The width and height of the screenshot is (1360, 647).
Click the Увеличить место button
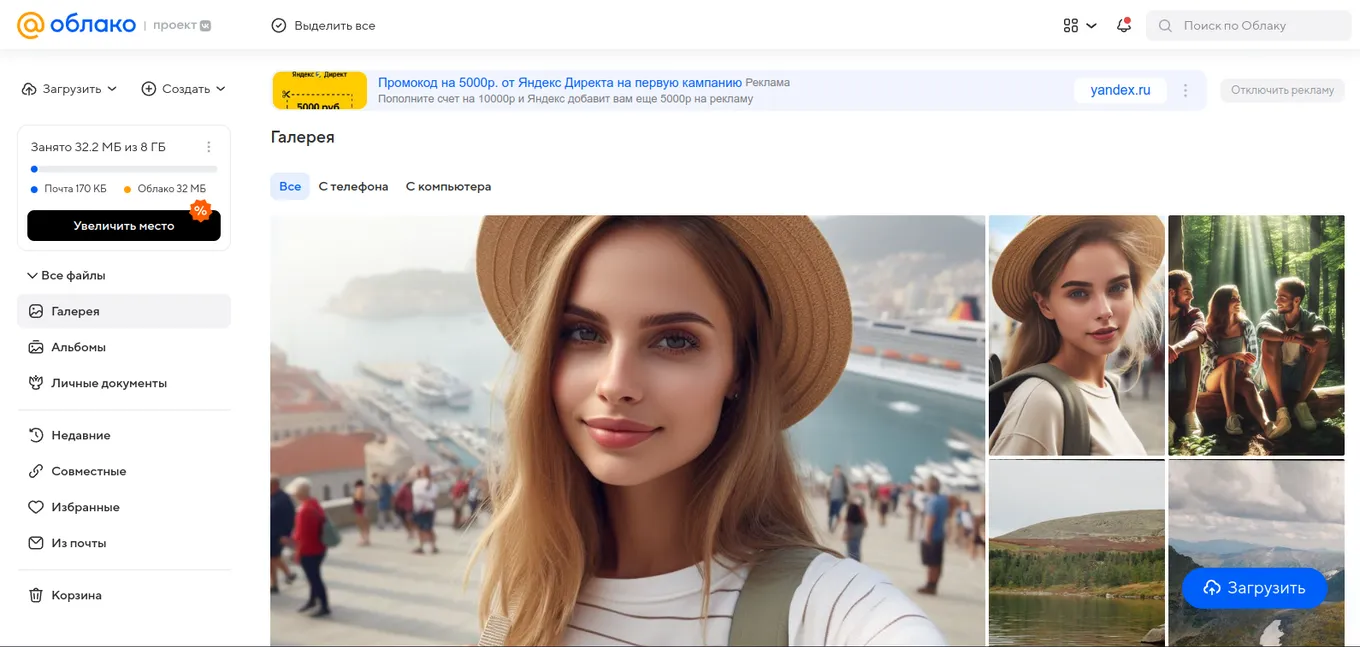[124, 226]
